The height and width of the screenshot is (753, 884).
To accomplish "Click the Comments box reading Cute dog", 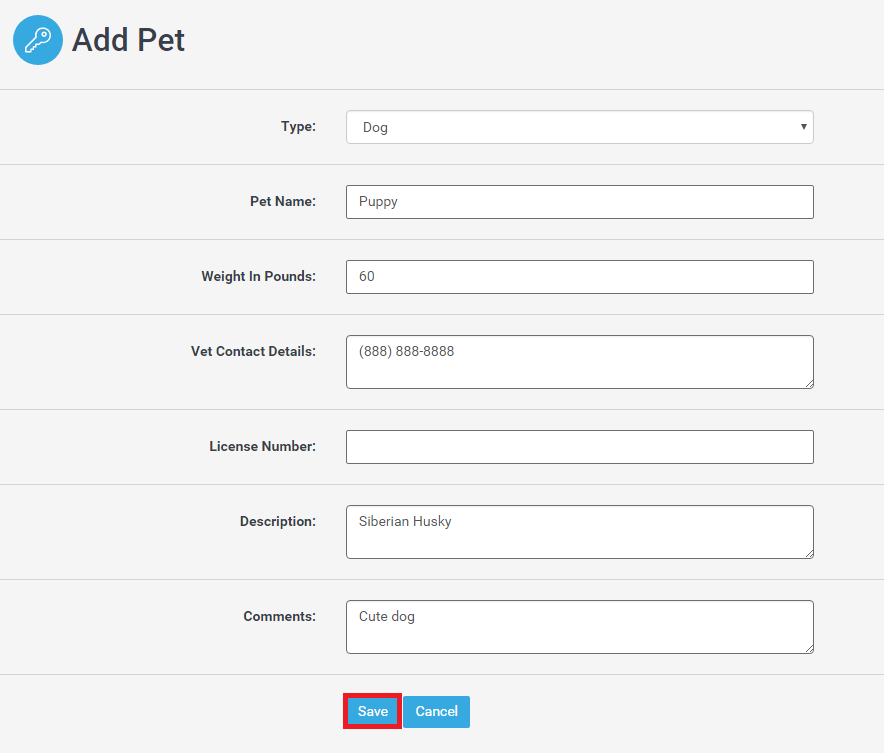I will [x=579, y=626].
